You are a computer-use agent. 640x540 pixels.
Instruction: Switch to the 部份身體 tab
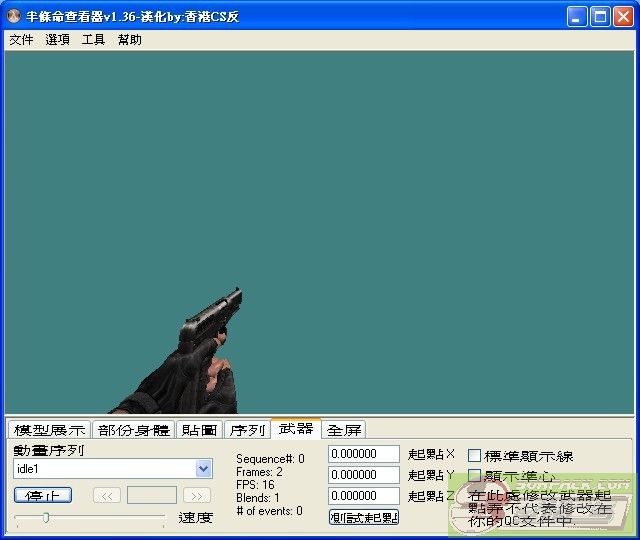pos(133,430)
